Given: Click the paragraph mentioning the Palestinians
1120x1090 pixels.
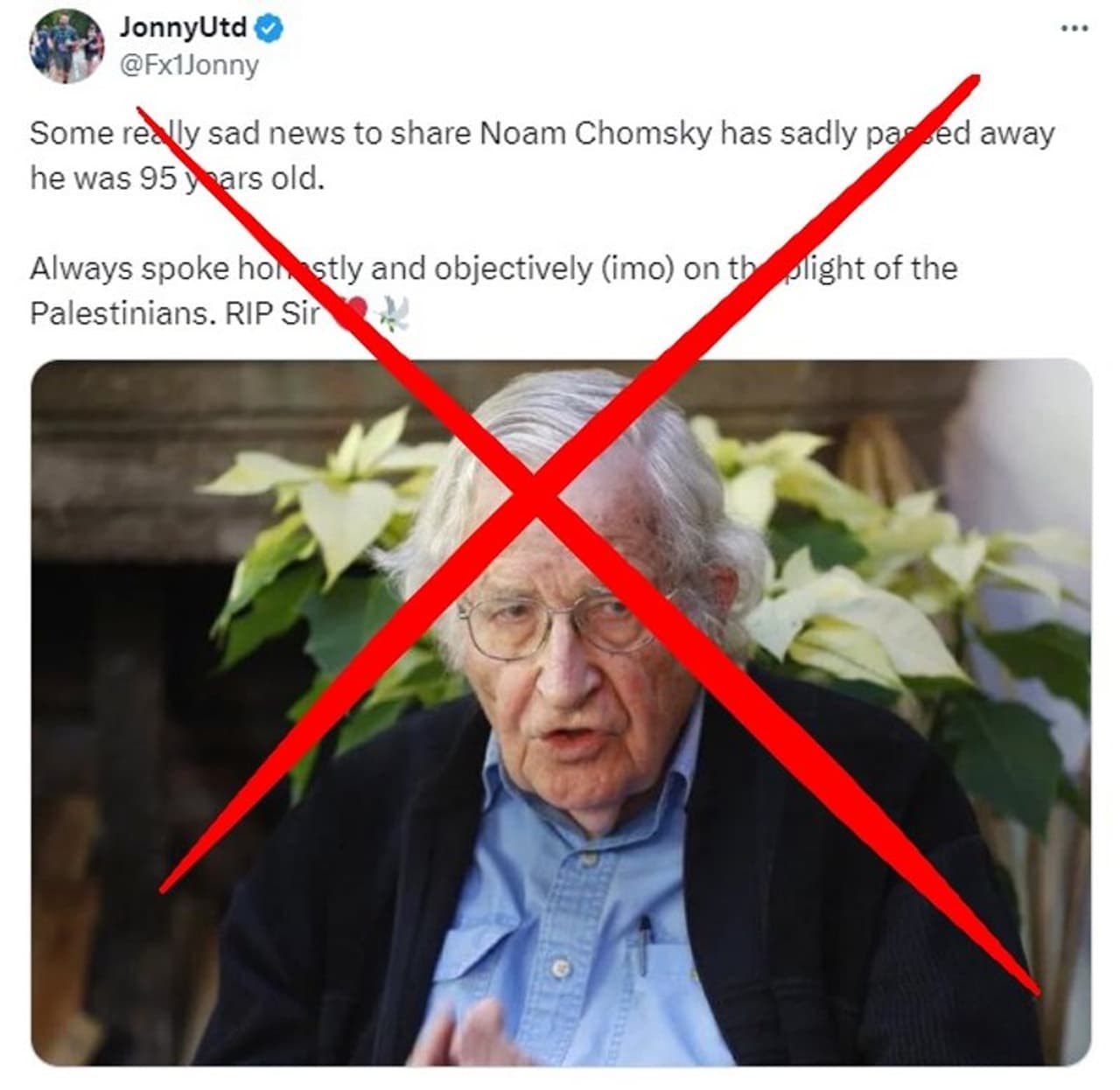Looking at the screenshot, I should [x=493, y=290].
